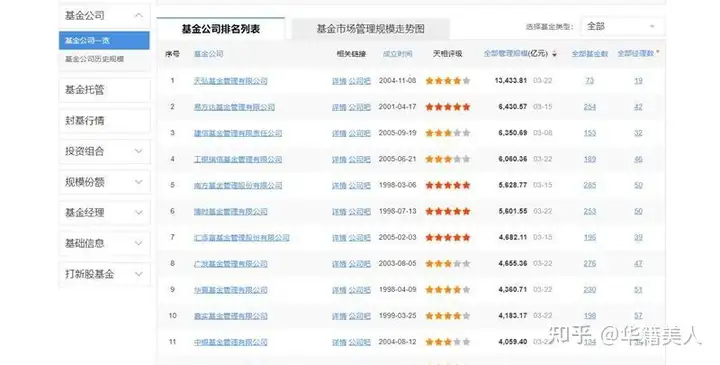Open 中银基金管理有限公司 link
This screenshot has width=720, height=365.
(x=231, y=343)
